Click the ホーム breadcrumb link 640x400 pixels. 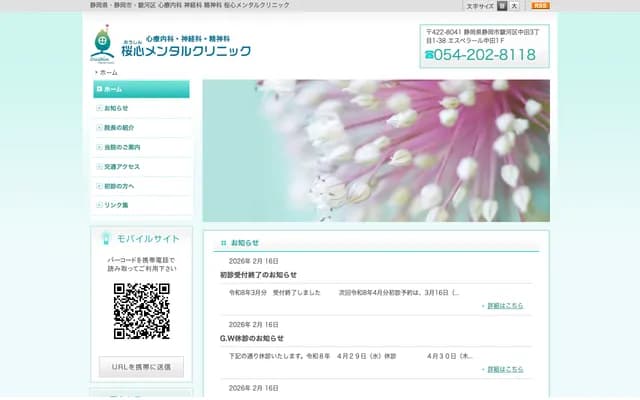pos(108,73)
